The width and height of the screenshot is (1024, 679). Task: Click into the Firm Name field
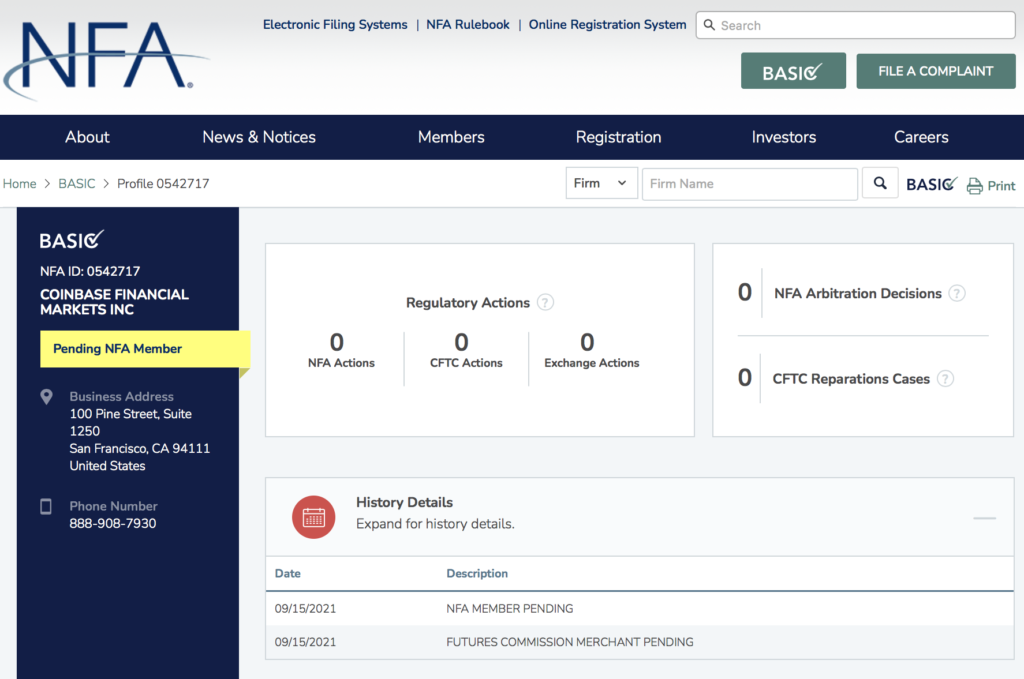click(750, 183)
